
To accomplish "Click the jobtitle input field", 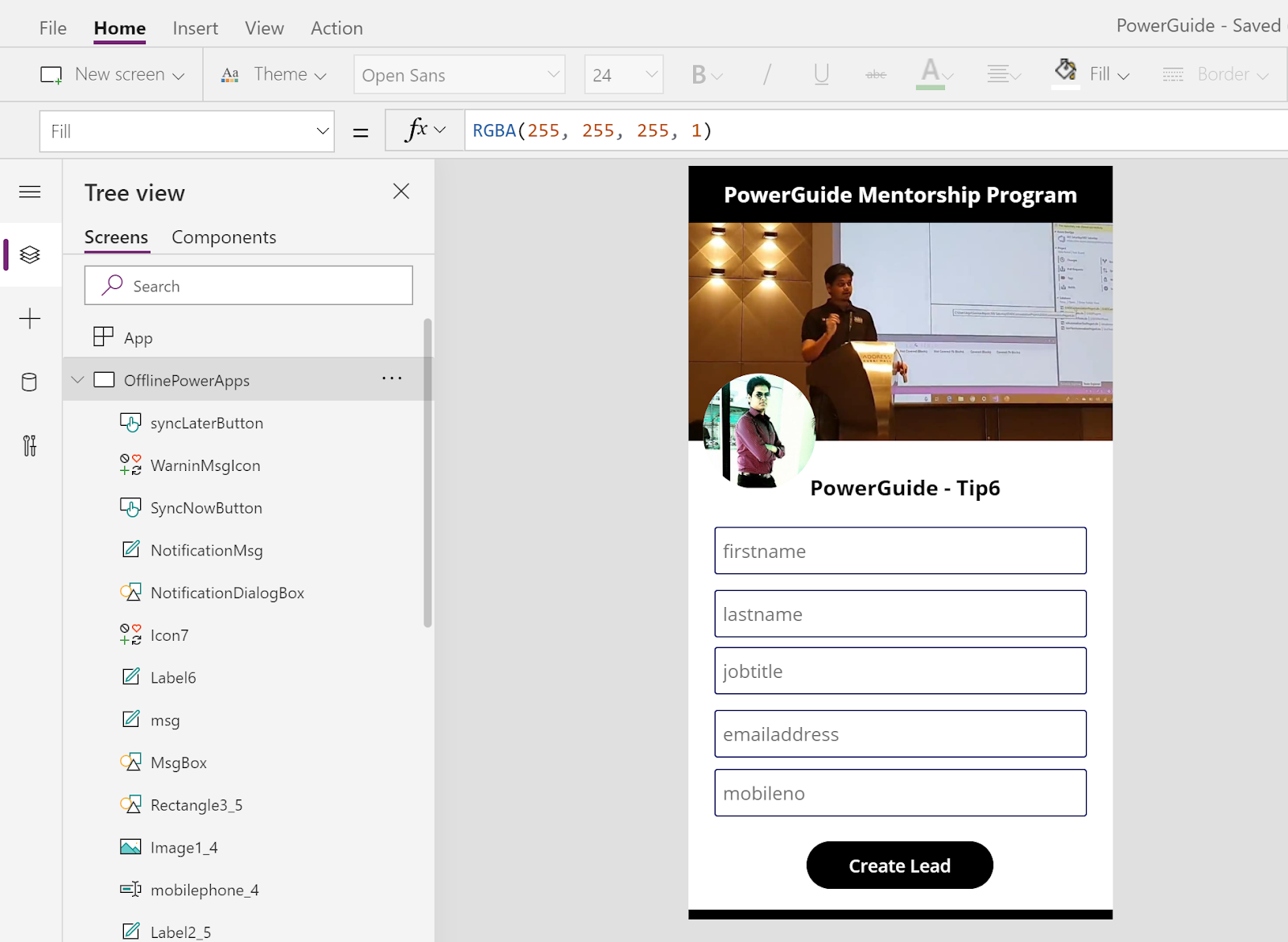I will pos(900,671).
